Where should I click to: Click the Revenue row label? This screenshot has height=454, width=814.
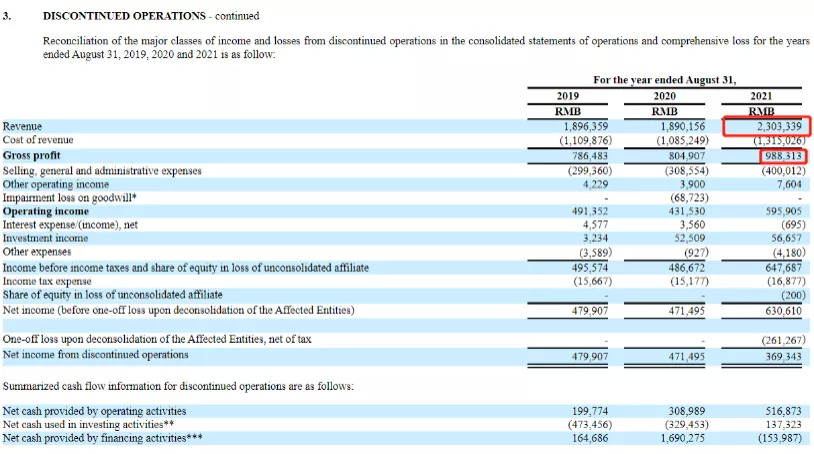click(x=22, y=126)
